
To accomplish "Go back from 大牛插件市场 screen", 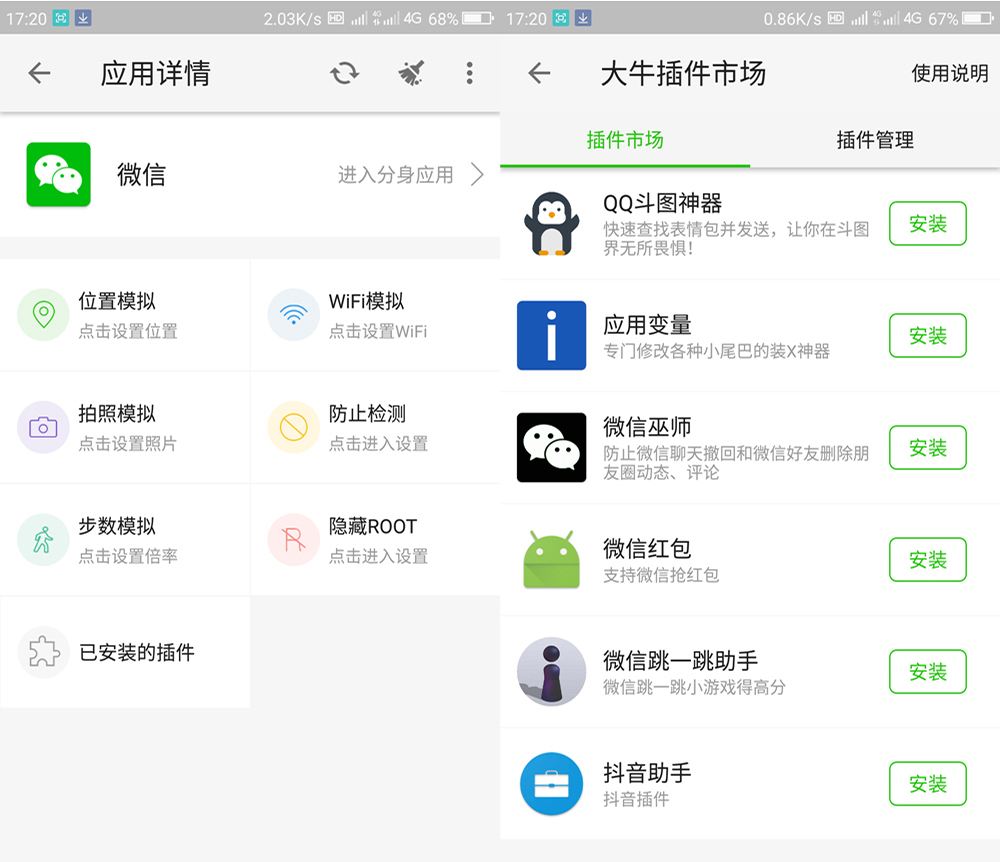I will 540,73.
